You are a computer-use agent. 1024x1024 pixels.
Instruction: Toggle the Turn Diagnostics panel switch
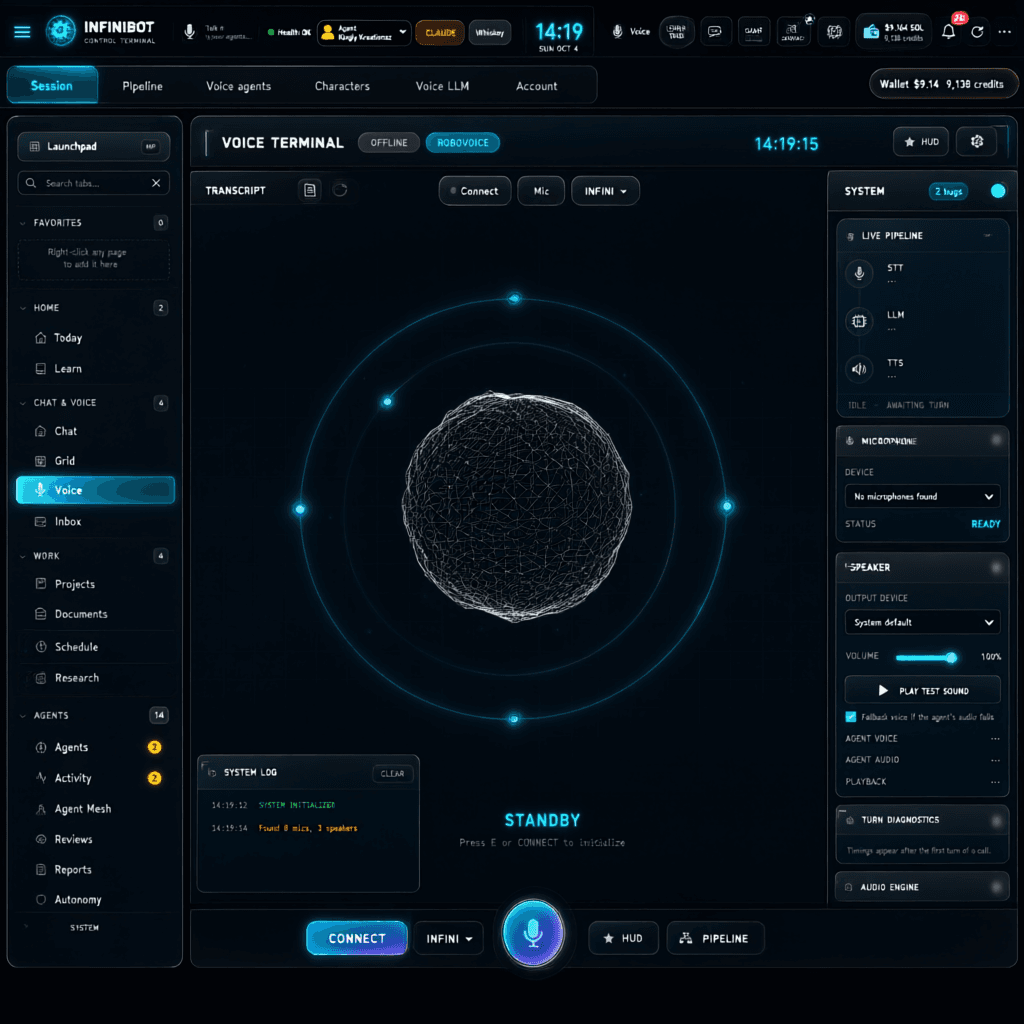click(996, 820)
